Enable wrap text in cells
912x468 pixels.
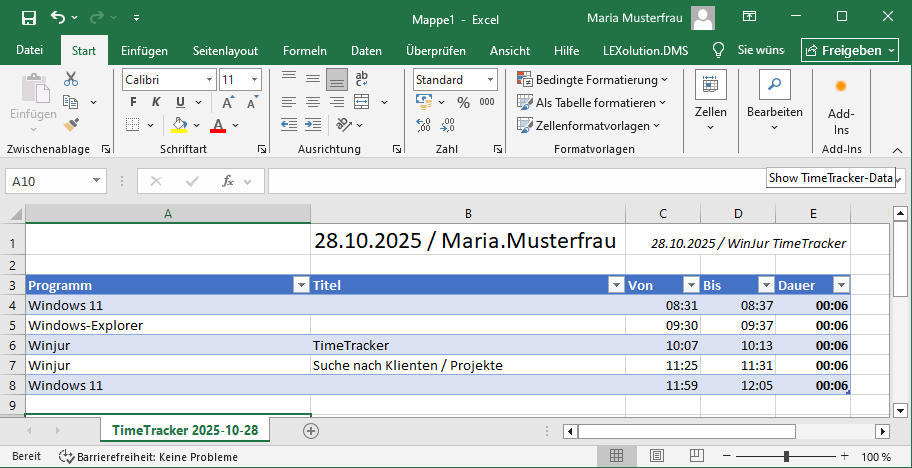(362, 79)
